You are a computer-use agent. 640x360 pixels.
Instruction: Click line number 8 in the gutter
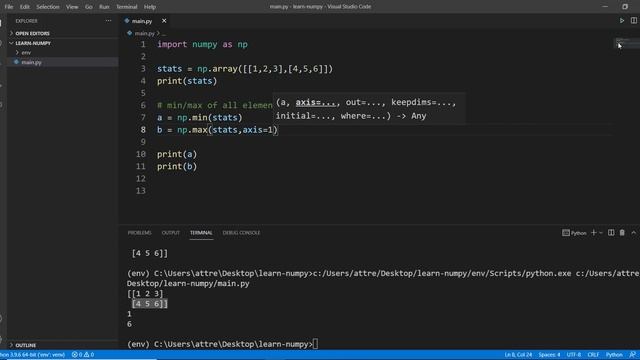click(143, 130)
